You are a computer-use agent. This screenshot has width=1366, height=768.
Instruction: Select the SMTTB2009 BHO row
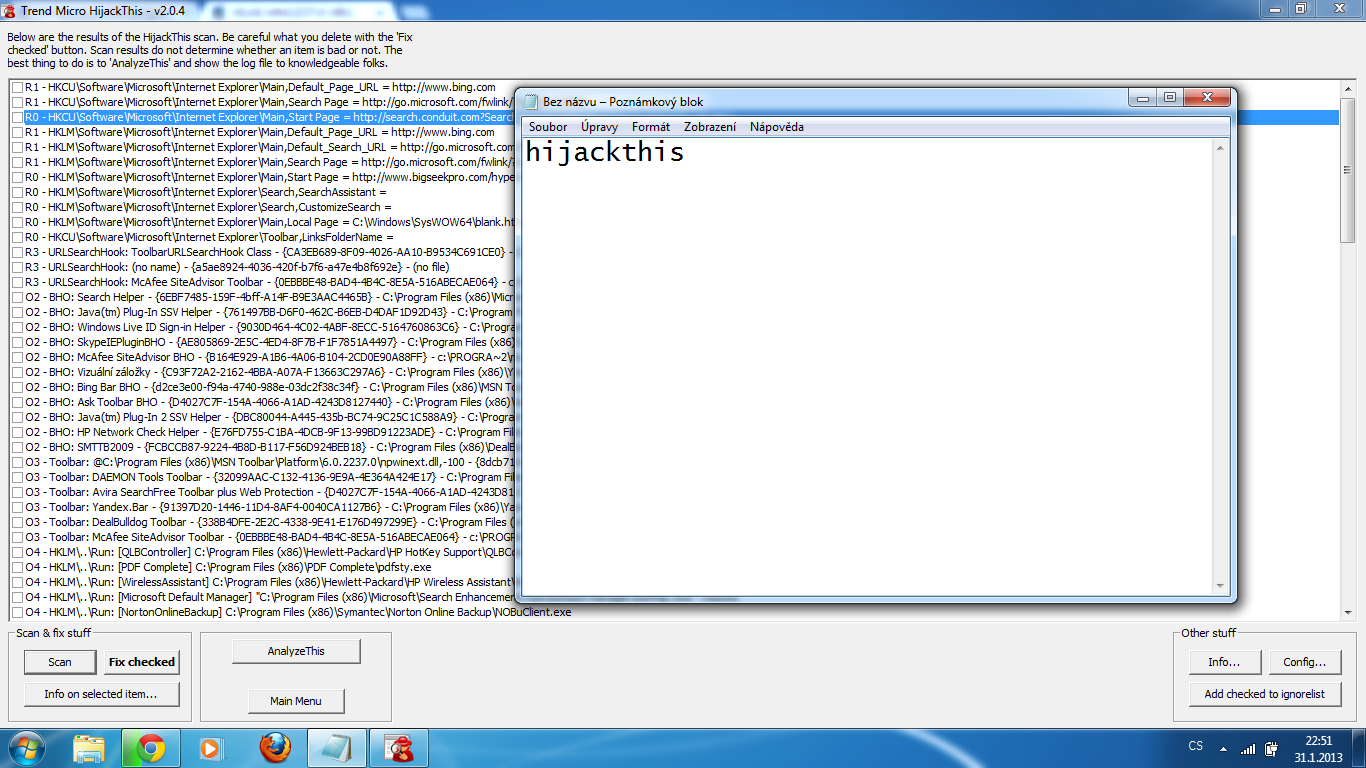pos(268,447)
